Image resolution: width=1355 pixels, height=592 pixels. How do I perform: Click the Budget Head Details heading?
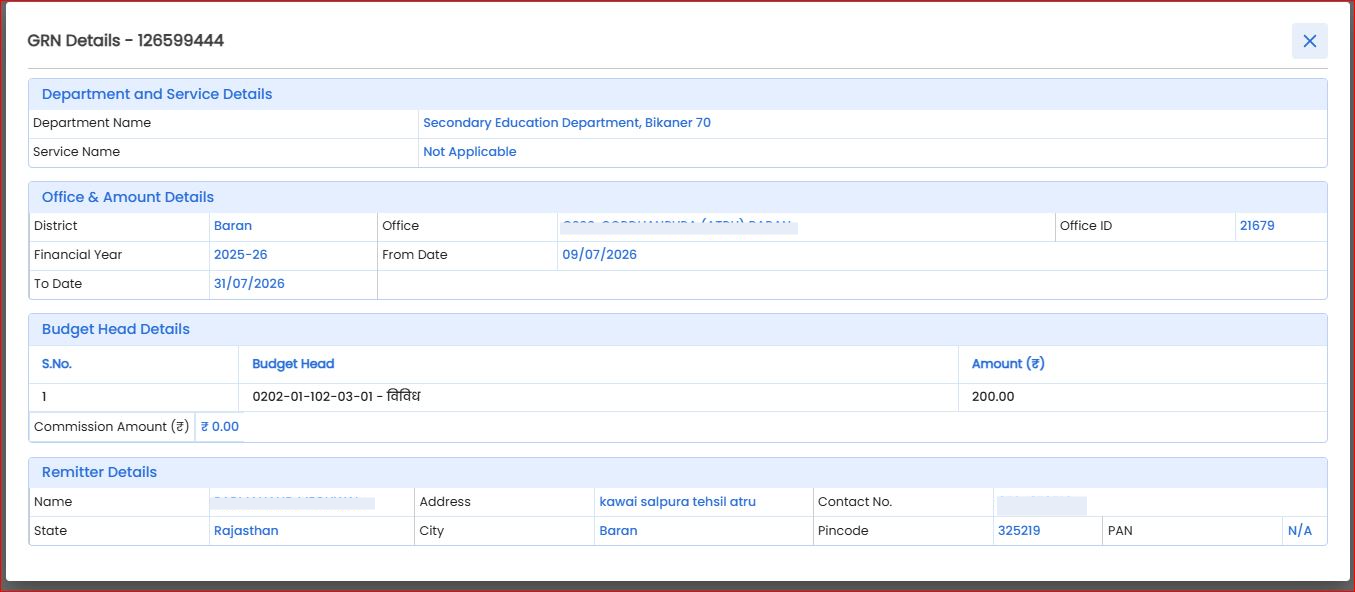[116, 329]
